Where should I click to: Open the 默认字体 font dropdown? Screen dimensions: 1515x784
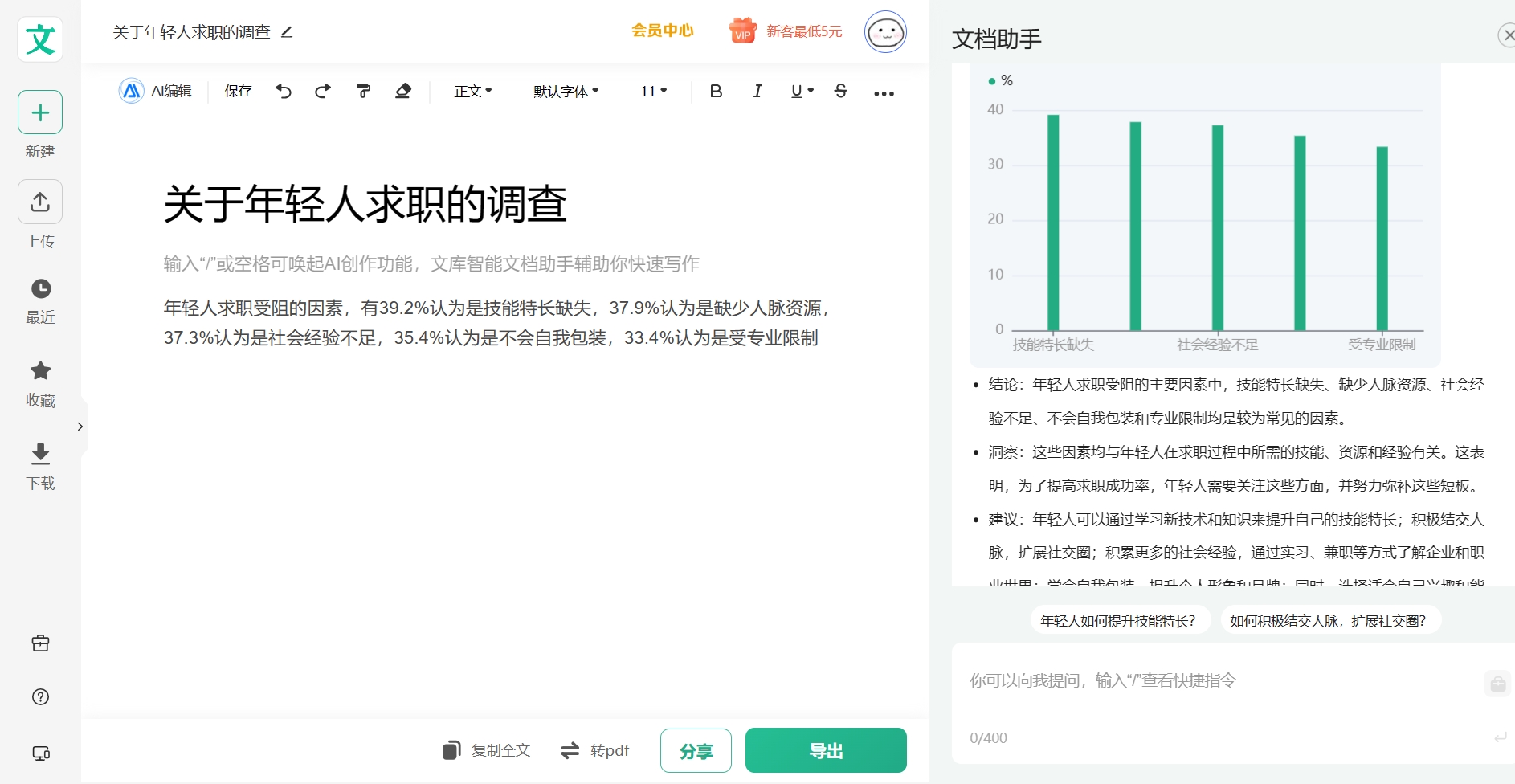point(566,92)
